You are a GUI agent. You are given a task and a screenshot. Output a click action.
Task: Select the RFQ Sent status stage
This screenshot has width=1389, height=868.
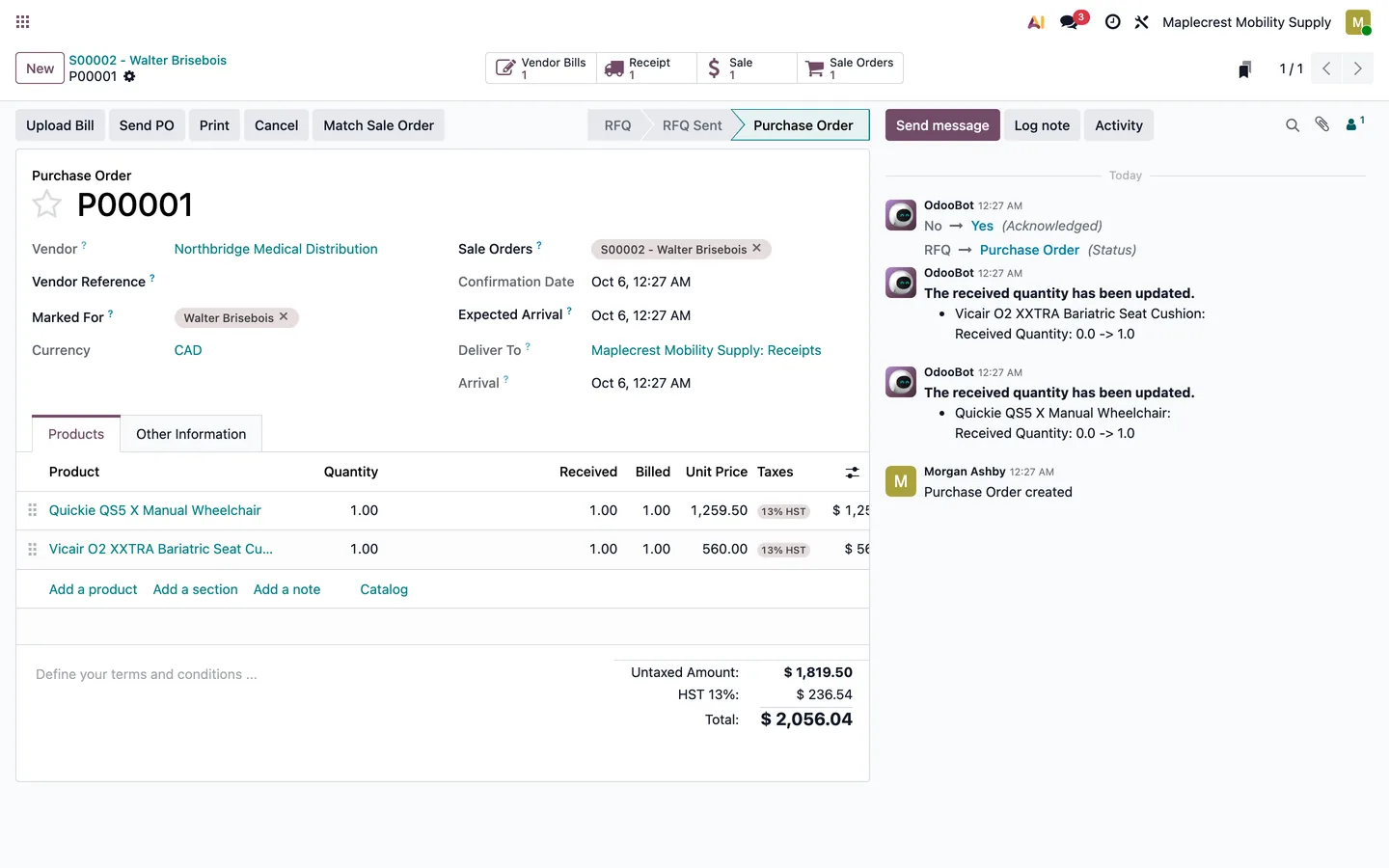point(692,125)
